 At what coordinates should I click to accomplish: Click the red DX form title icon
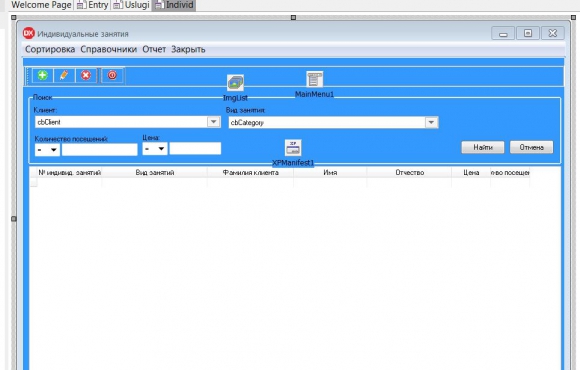click(x=28, y=33)
